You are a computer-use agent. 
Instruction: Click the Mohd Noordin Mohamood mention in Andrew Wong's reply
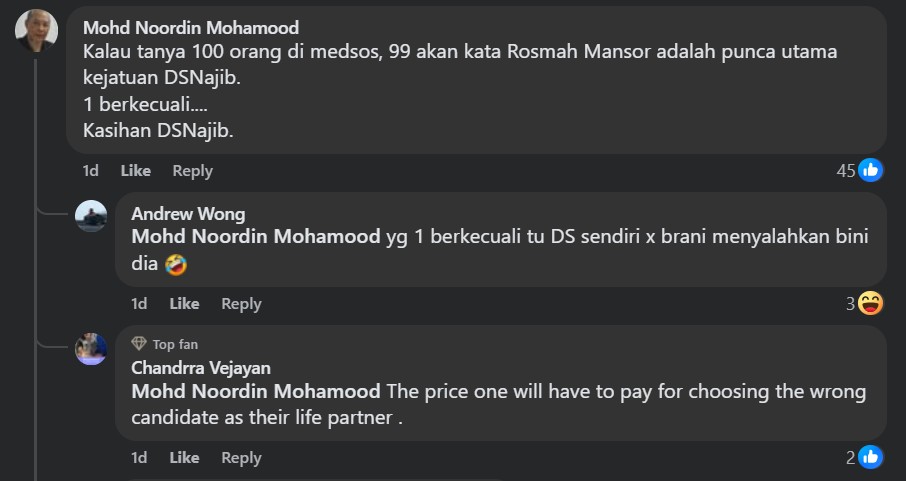tap(256, 237)
